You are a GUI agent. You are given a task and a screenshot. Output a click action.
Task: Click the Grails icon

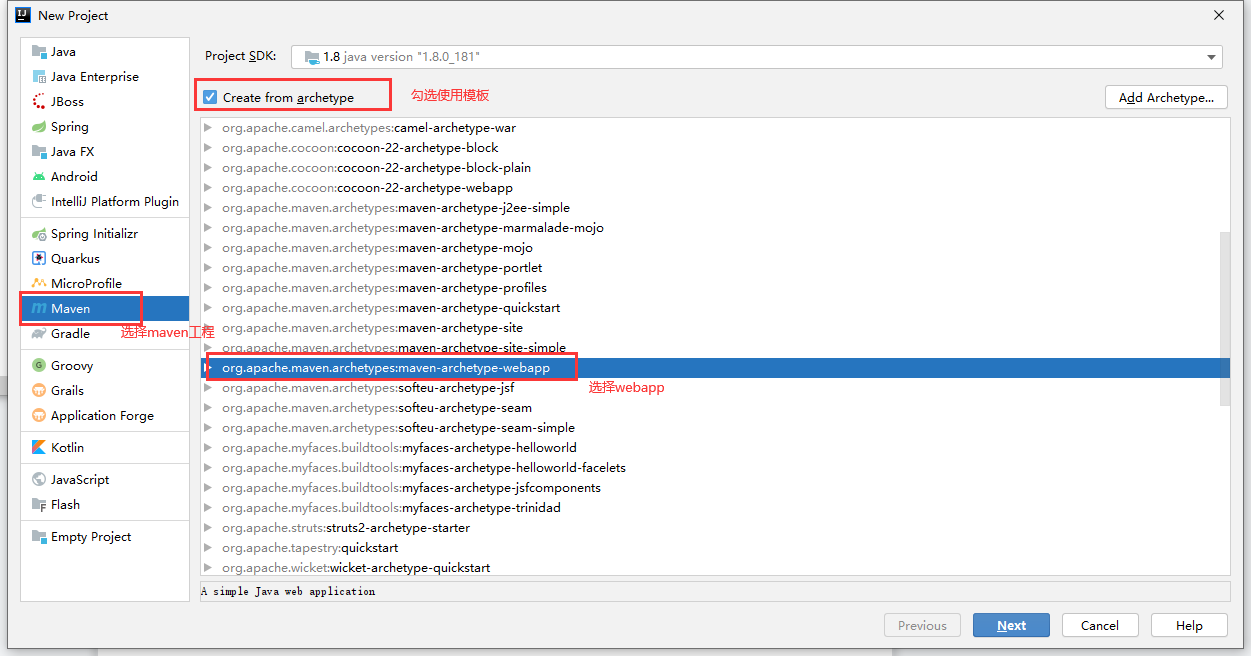click(39, 391)
